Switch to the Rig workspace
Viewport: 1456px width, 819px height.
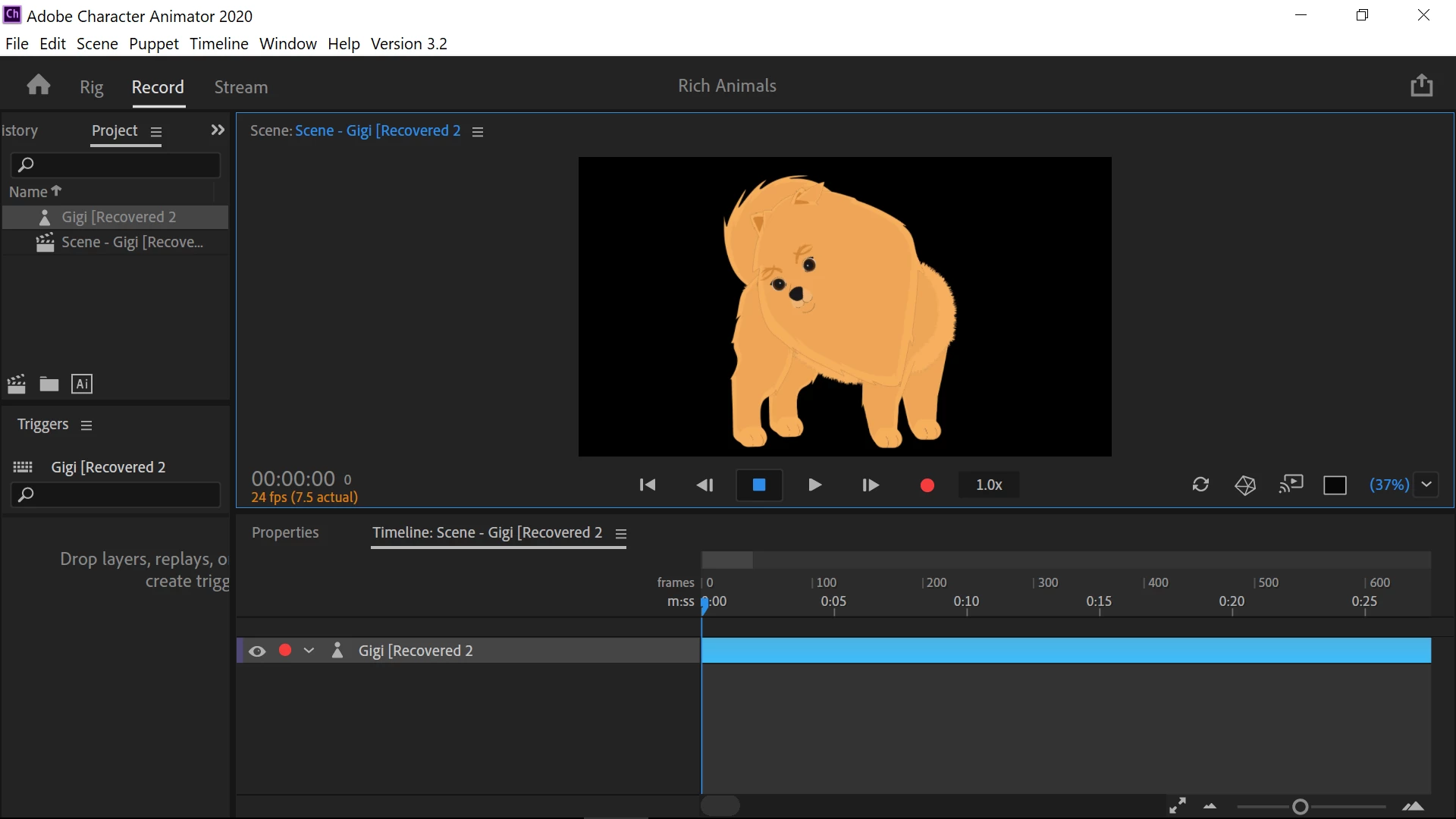tap(91, 87)
